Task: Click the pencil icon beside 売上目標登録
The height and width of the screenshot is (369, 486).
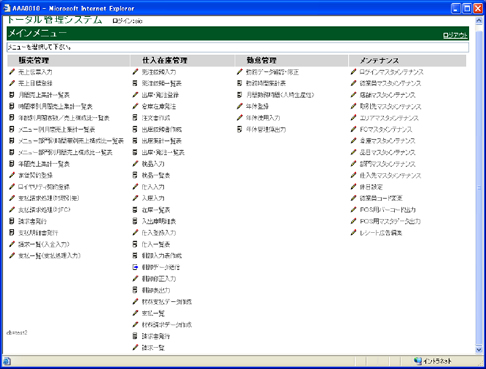Action: coord(12,83)
